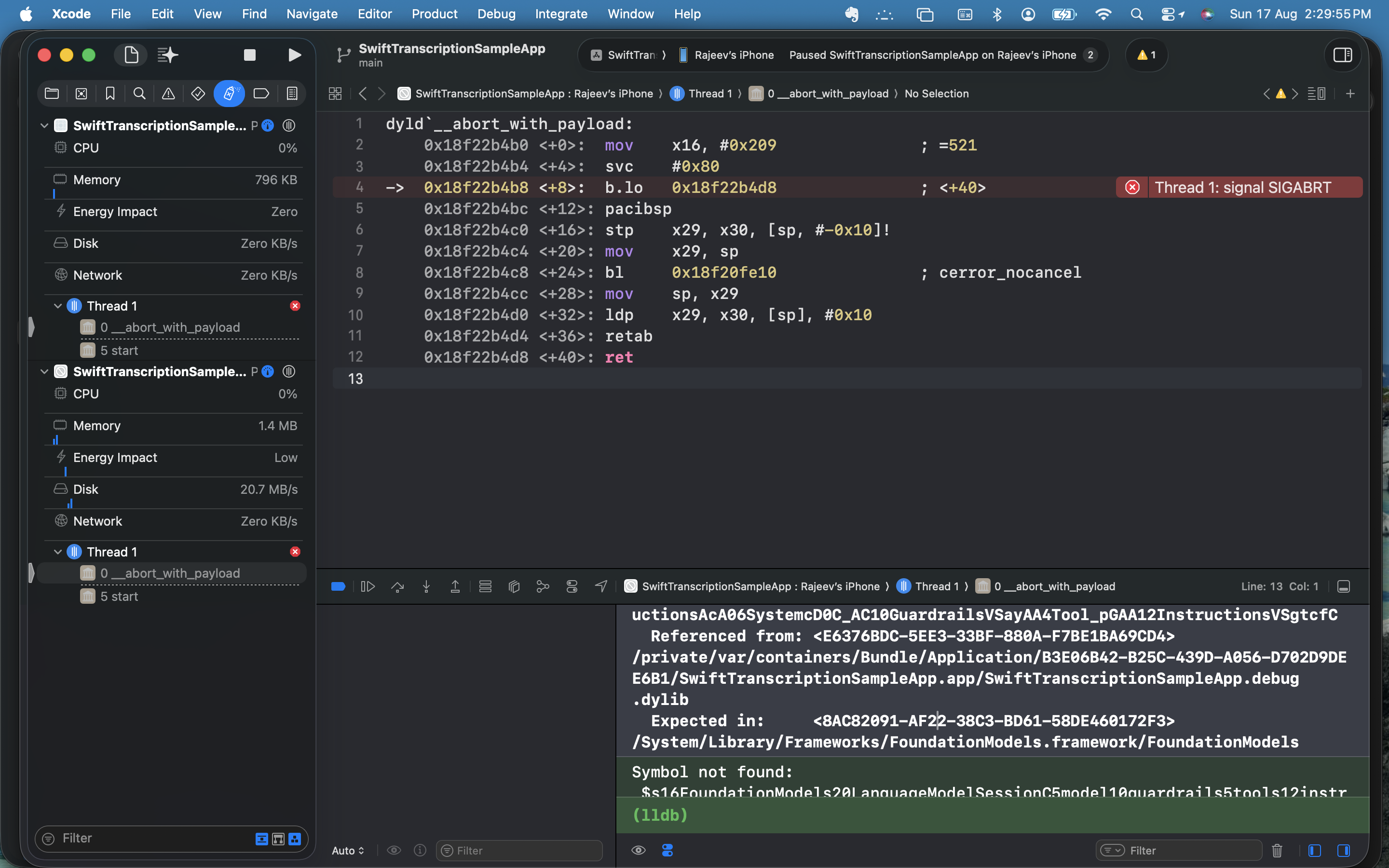Screen dimensions: 1389x868
Task: Toggle the Coding Assistant sparkle icon
Action: tap(168, 55)
